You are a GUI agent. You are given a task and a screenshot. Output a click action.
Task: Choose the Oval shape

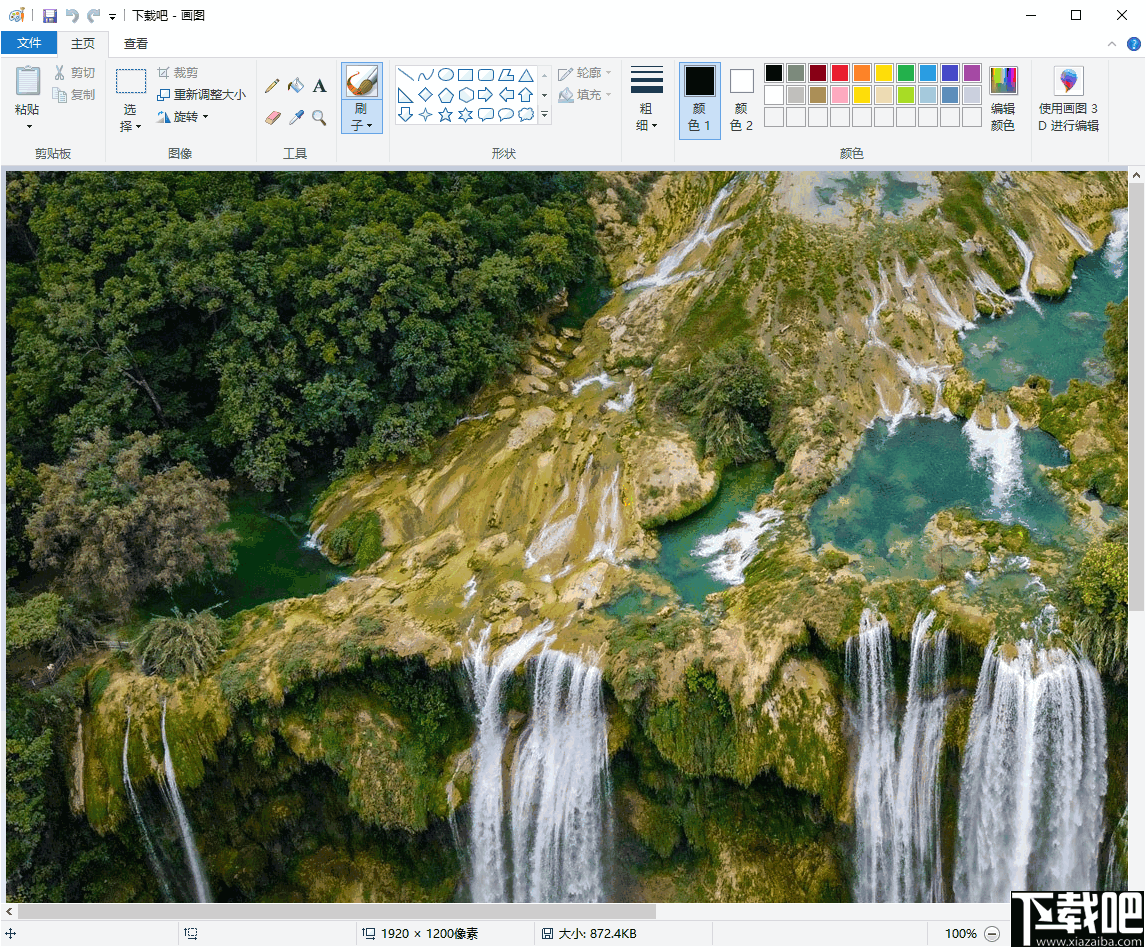(x=446, y=75)
